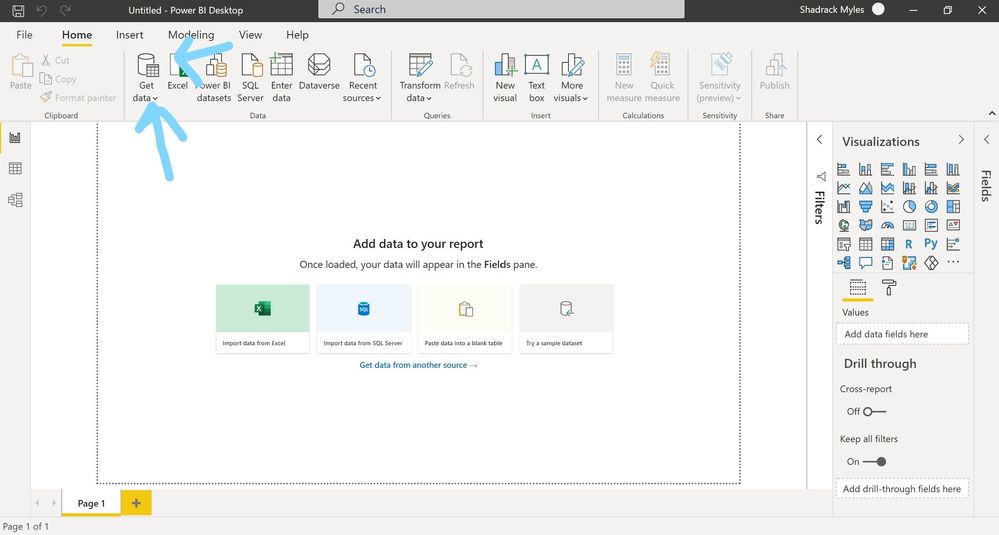
Task: Open Report view in left sidebar
Action: point(15,138)
